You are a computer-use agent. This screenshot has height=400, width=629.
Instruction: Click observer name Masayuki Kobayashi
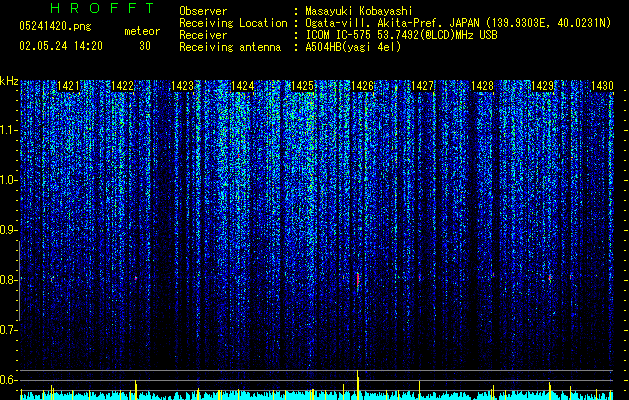click(359, 12)
